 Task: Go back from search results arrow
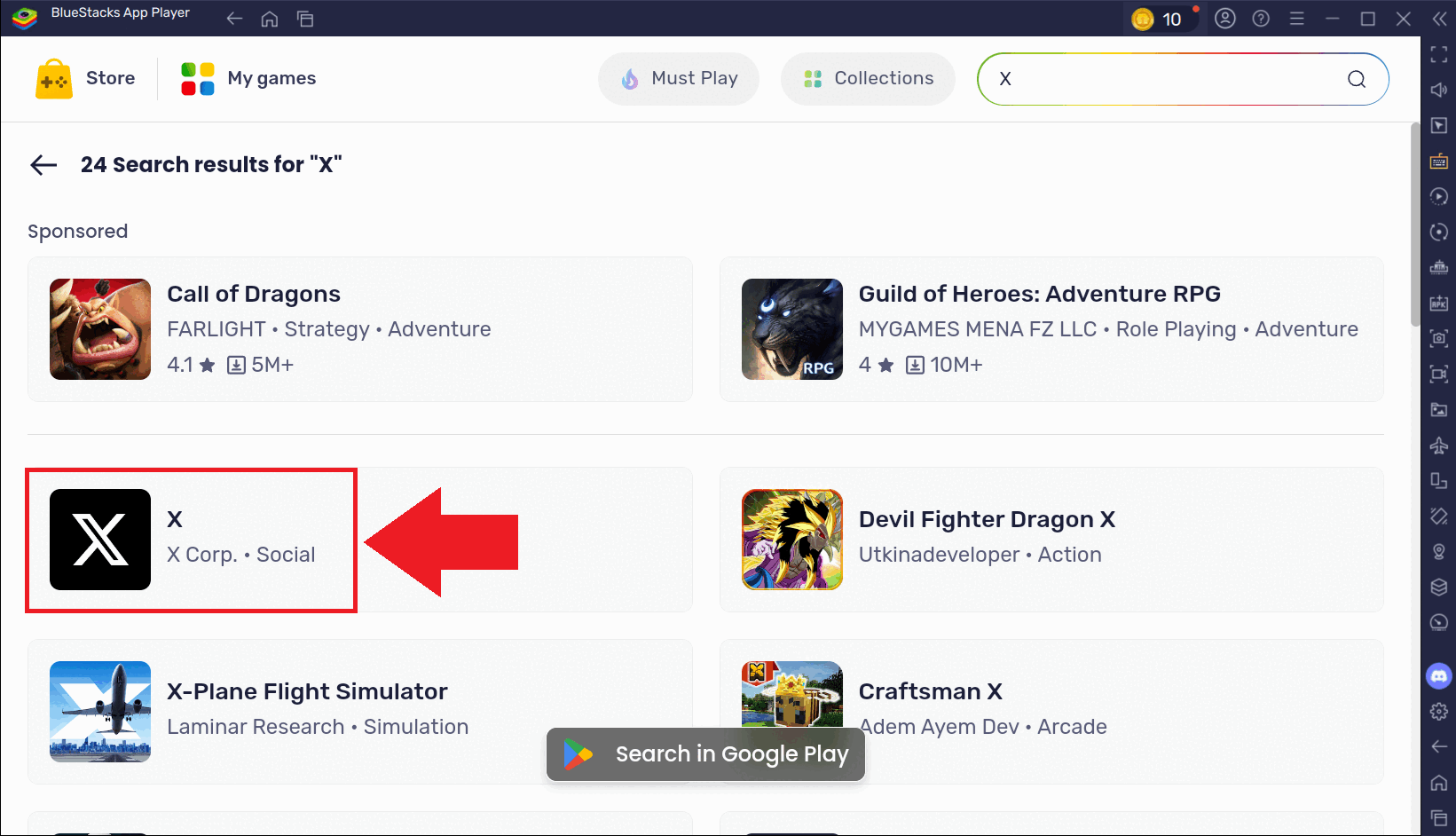(x=43, y=165)
